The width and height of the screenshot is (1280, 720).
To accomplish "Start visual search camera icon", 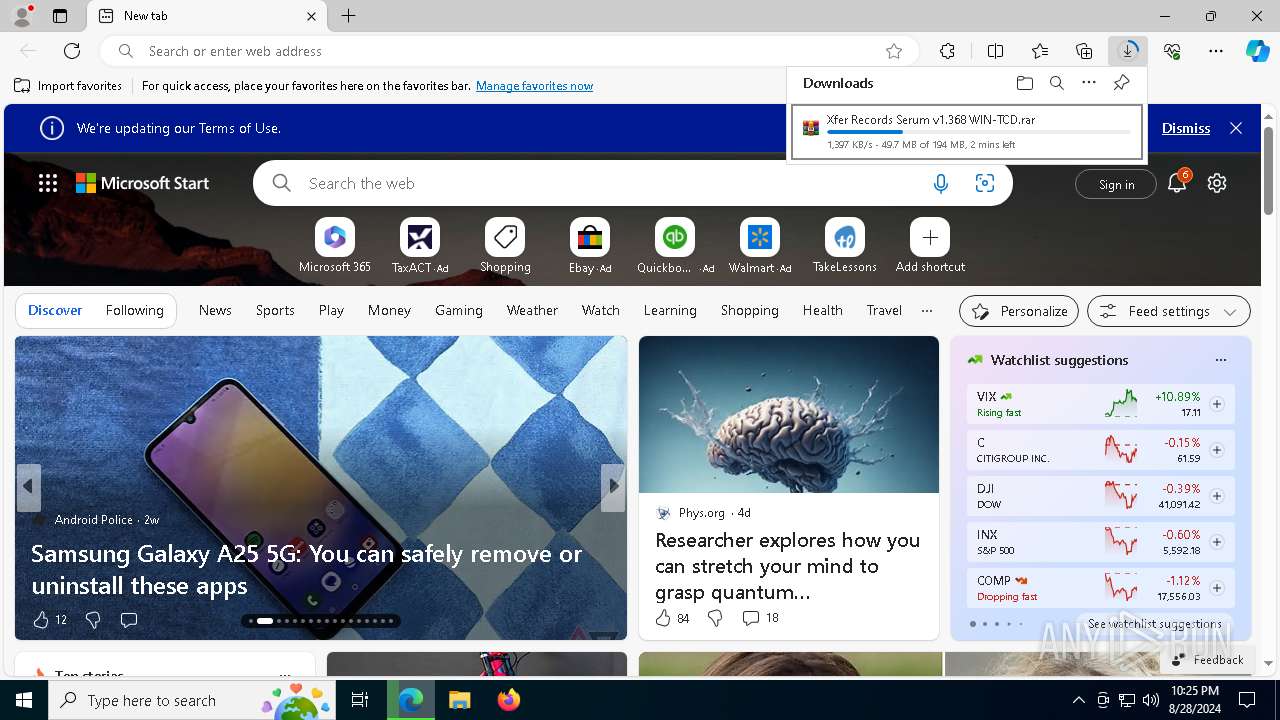I will [x=985, y=183].
